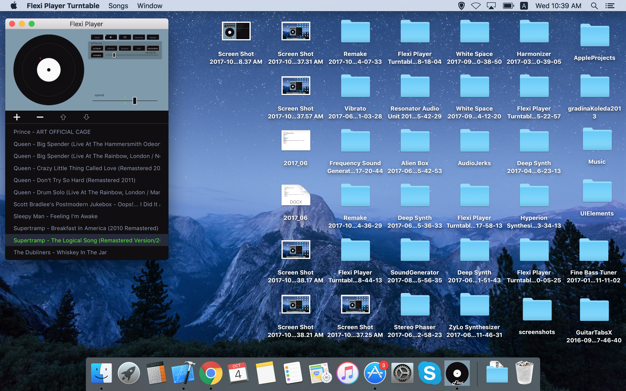Open the Flexi Player Turntable app menu

coord(63,6)
